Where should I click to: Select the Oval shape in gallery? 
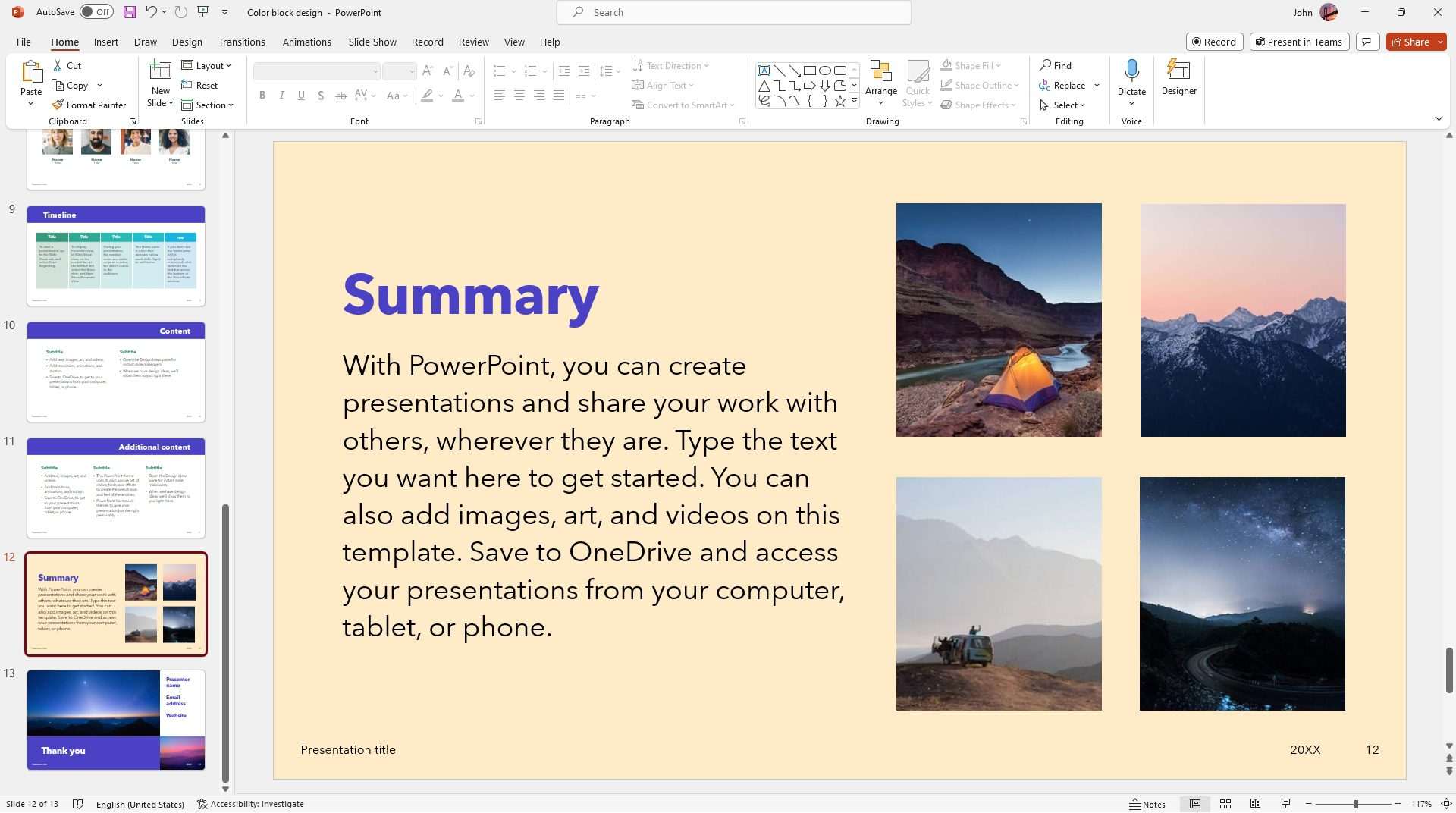(825, 71)
